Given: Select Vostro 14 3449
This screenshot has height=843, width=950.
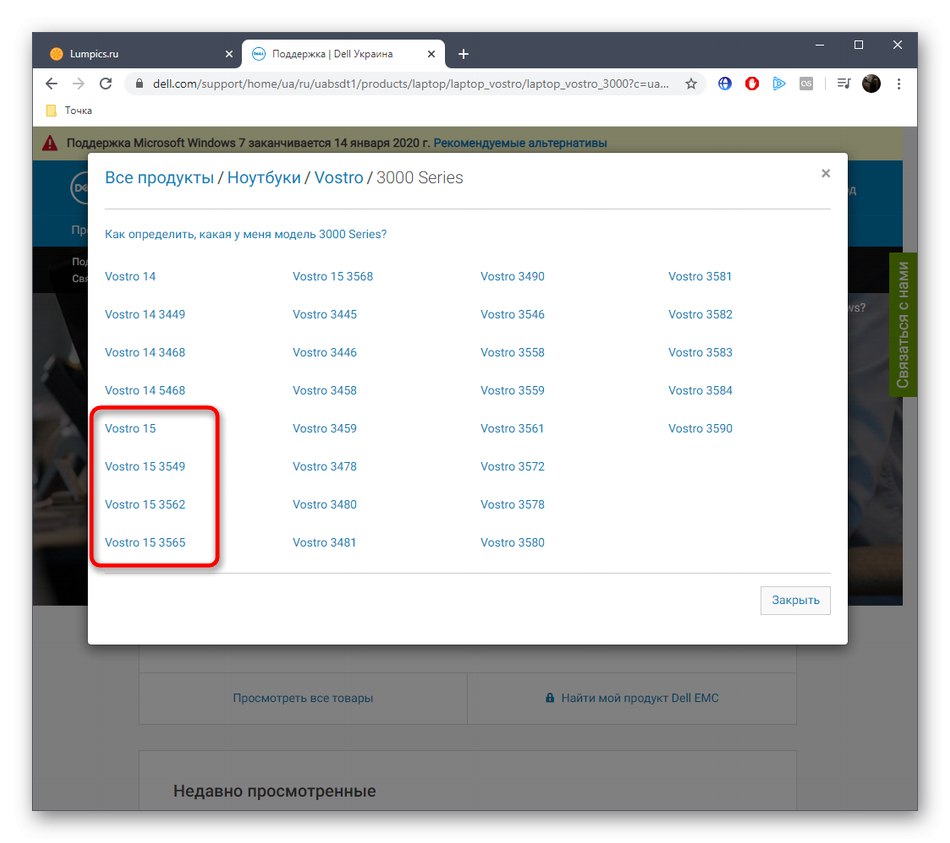Looking at the screenshot, I should [x=145, y=315].
